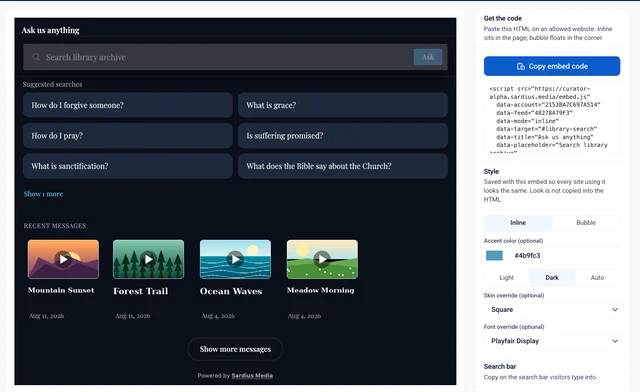Screen dimensions: 640x392
Task: Play the Meadow Morning video
Action: (322, 259)
